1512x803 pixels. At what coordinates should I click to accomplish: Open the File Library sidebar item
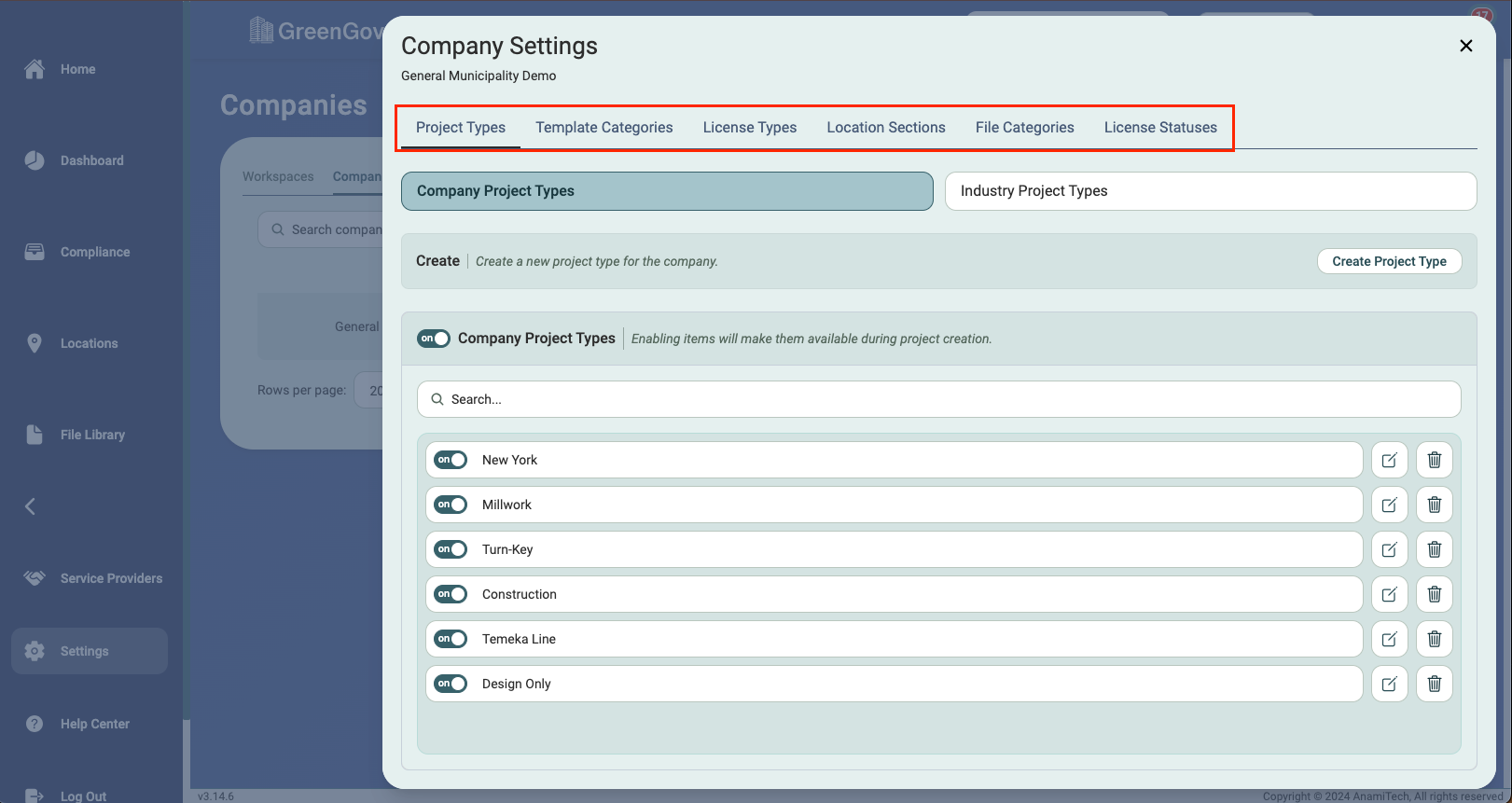coord(91,435)
